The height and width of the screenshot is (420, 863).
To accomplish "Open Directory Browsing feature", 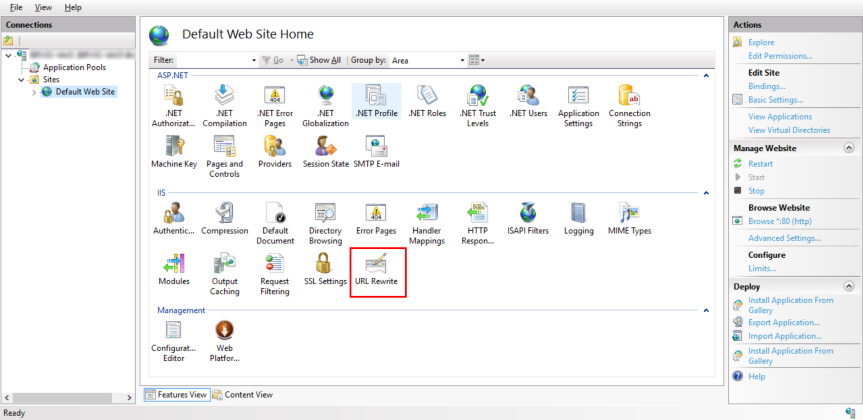I will (x=325, y=223).
